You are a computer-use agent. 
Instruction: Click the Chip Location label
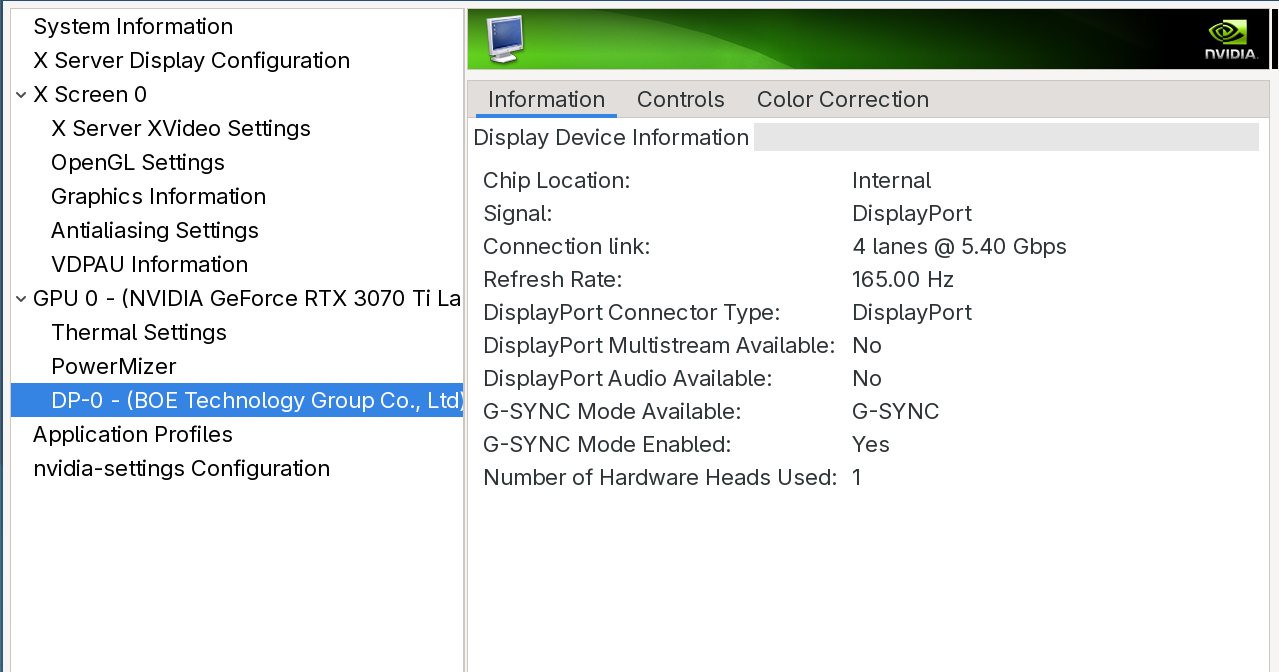557,181
